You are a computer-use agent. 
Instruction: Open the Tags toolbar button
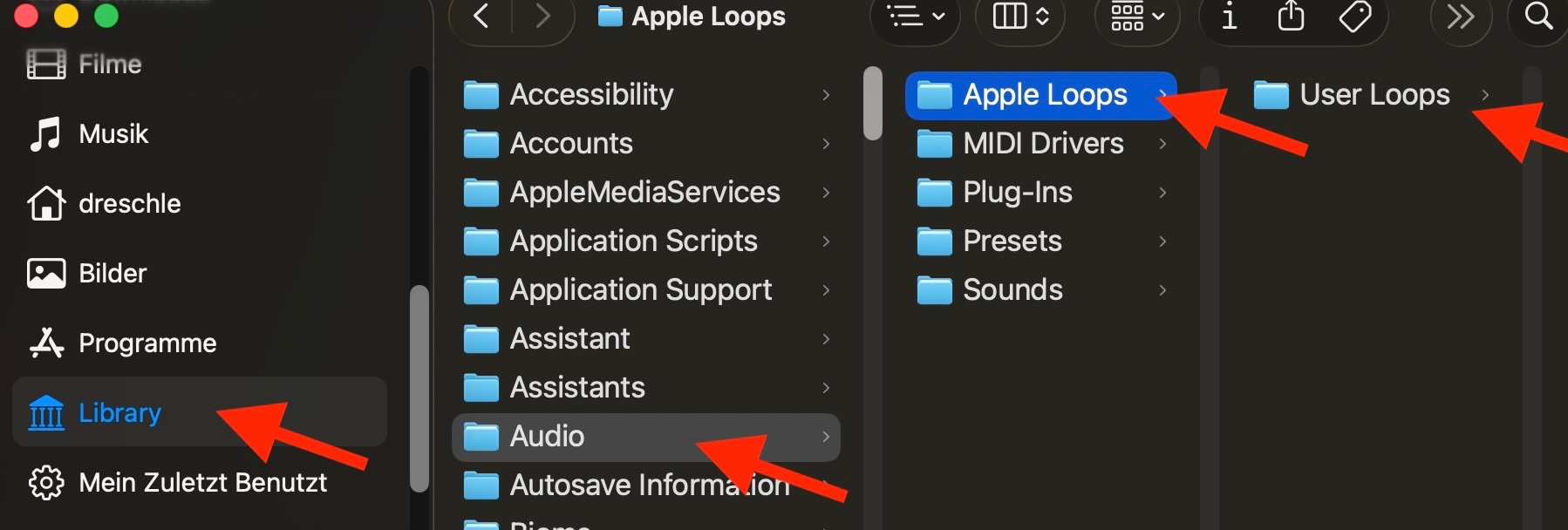tap(1354, 17)
